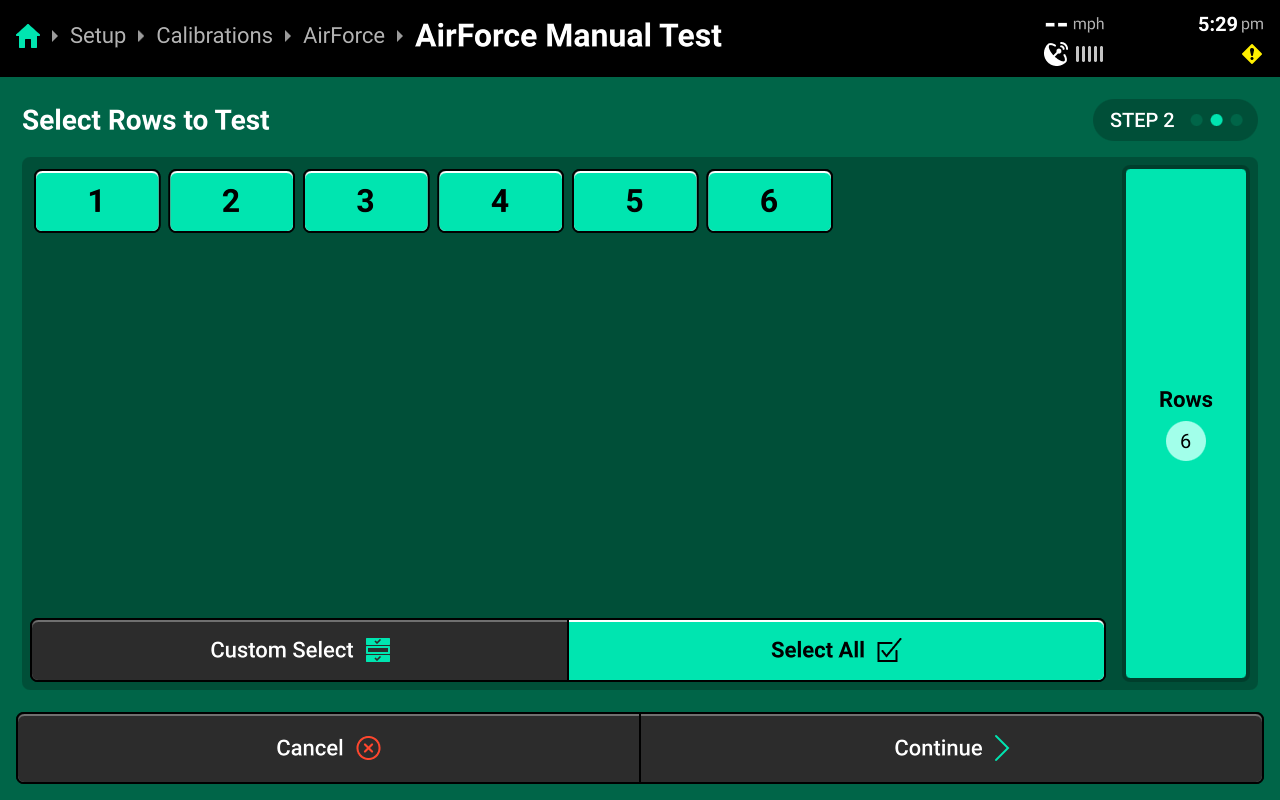This screenshot has width=1280, height=800.
Task: Tap the GPS satellite signal icon
Action: [1056, 54]
